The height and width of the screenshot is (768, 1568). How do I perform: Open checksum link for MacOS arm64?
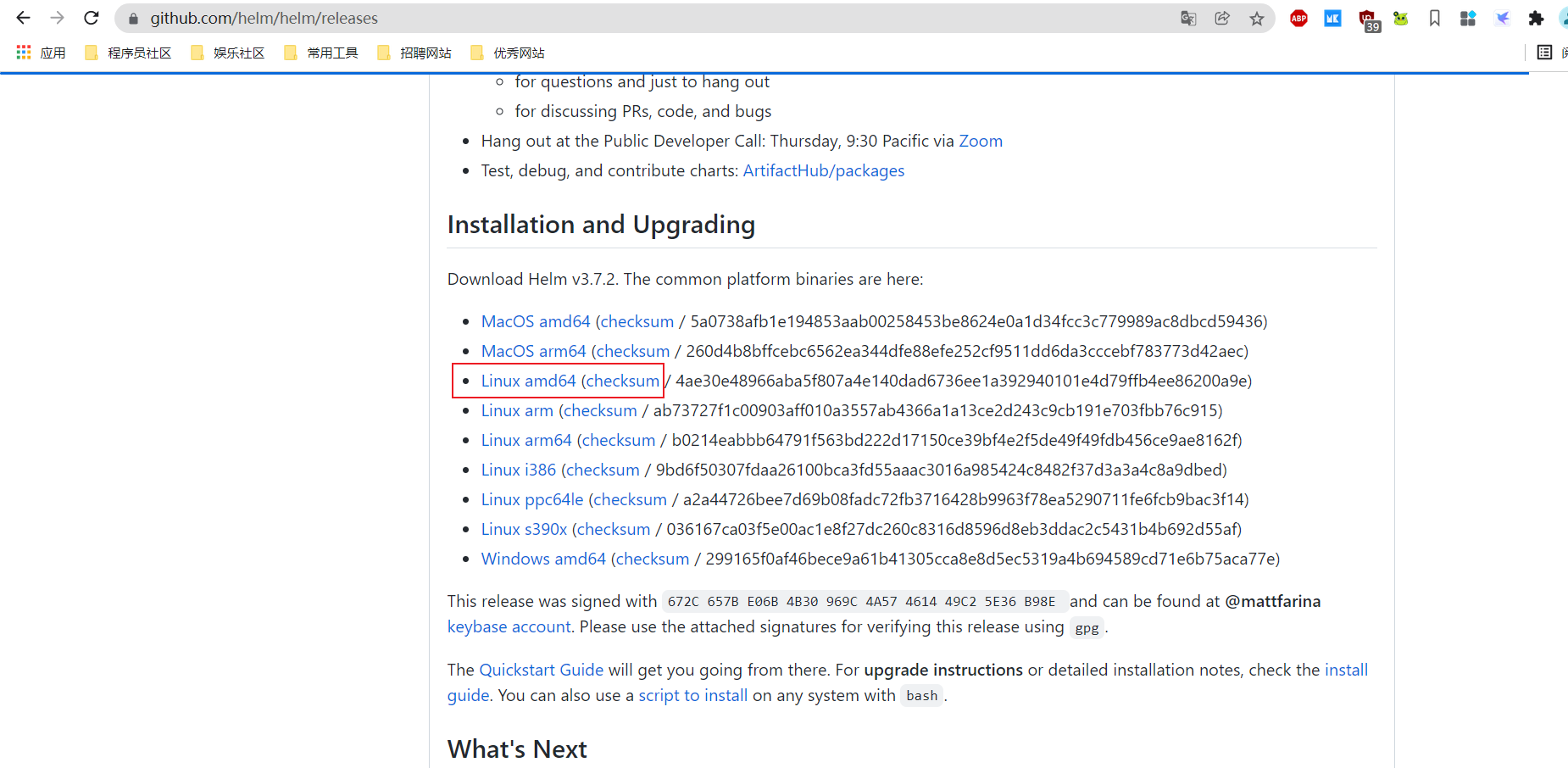point(633,351)
